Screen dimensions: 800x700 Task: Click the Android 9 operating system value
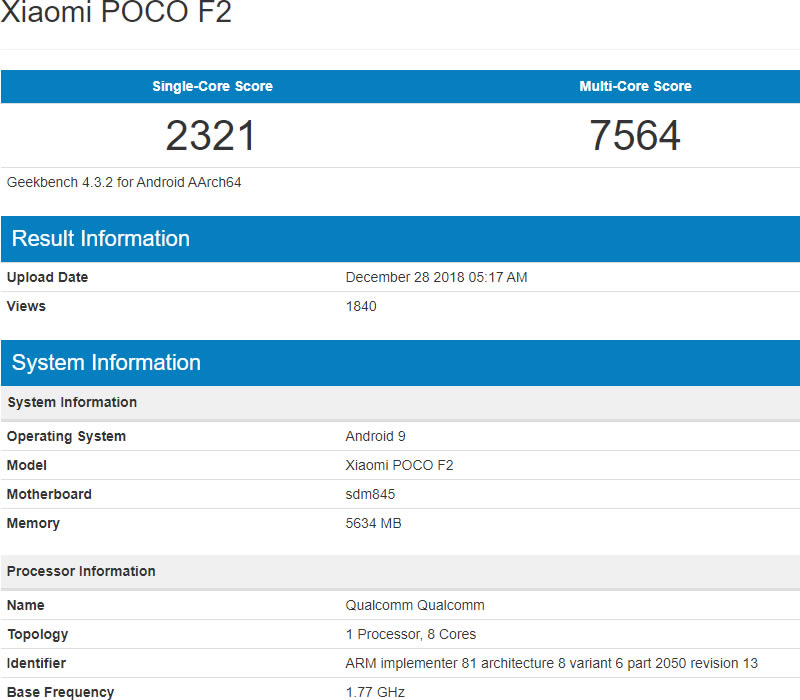coord(375,436)
